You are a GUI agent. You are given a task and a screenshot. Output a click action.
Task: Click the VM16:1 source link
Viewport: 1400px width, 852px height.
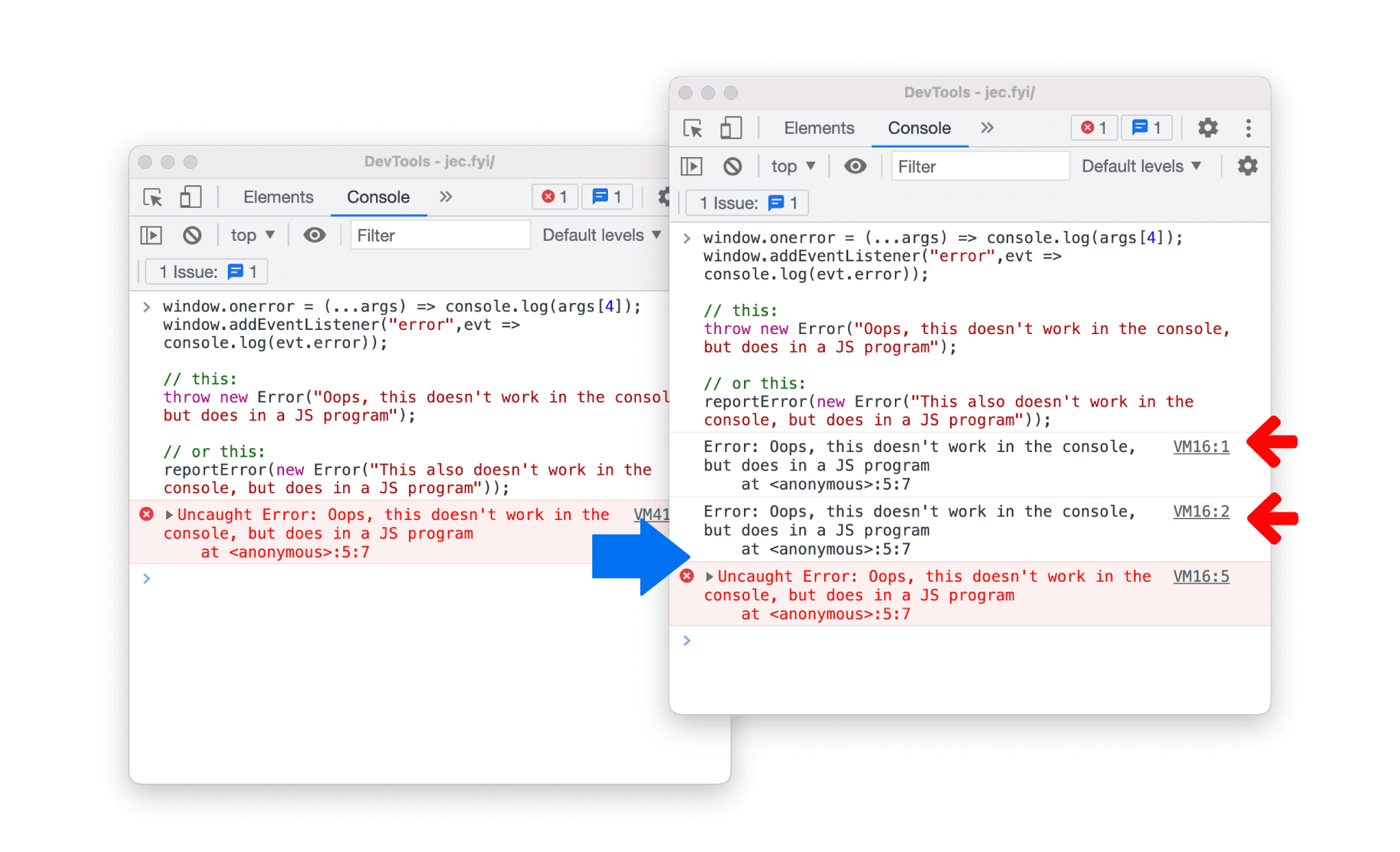(x=1200, y=448)
